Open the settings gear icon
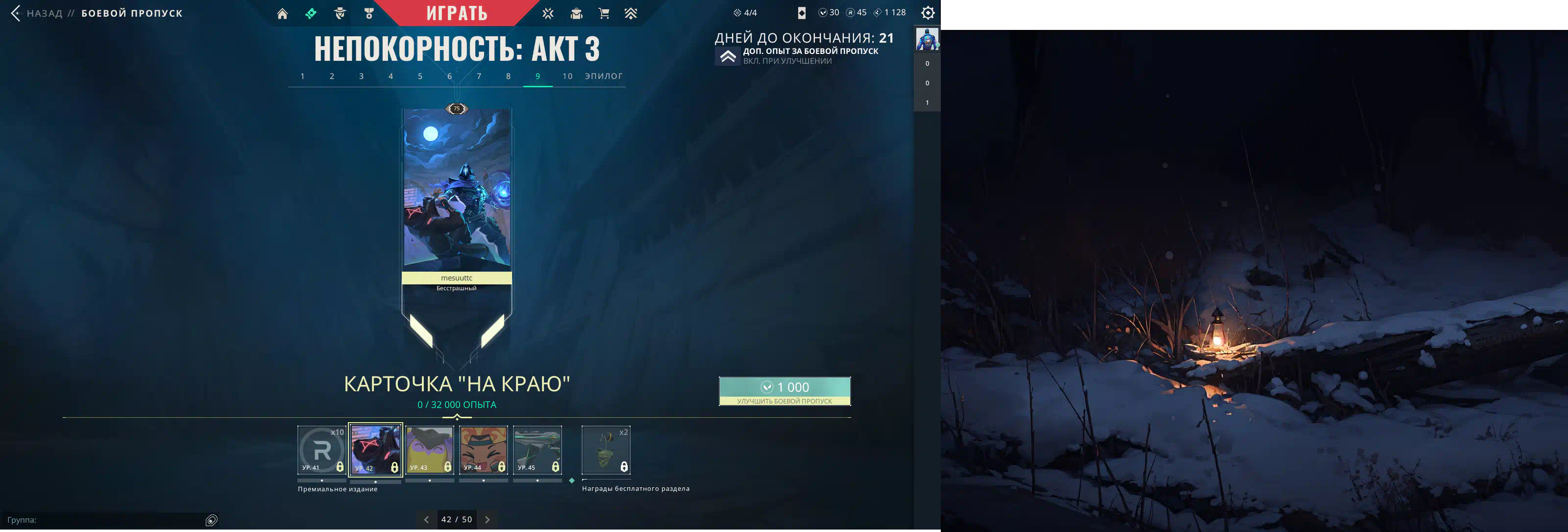Image resolution: width=1568 pixels, height=532 pixels. (928, 13)
